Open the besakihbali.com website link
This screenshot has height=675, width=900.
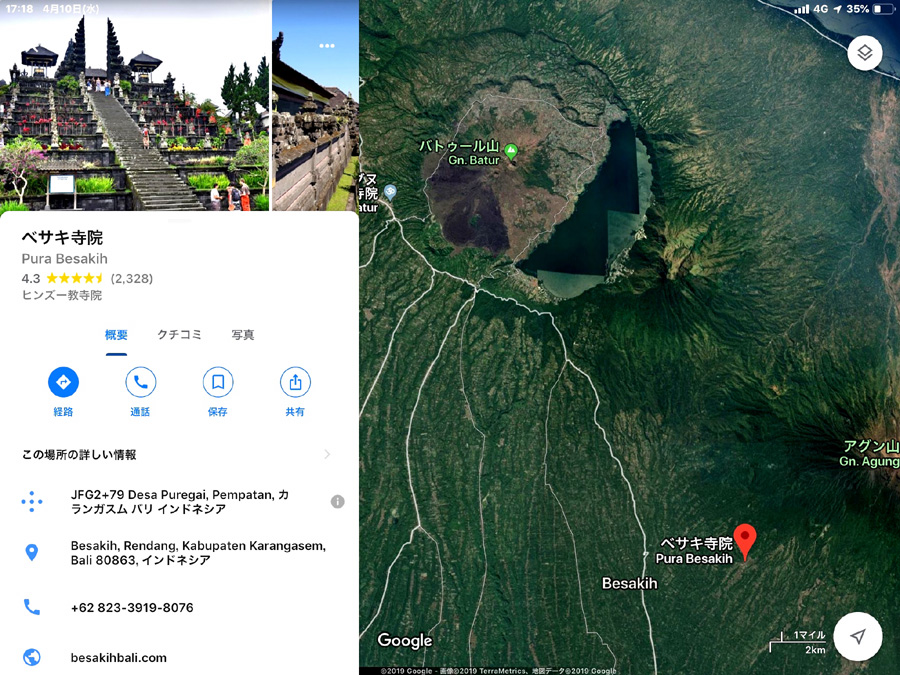[119, 658]
